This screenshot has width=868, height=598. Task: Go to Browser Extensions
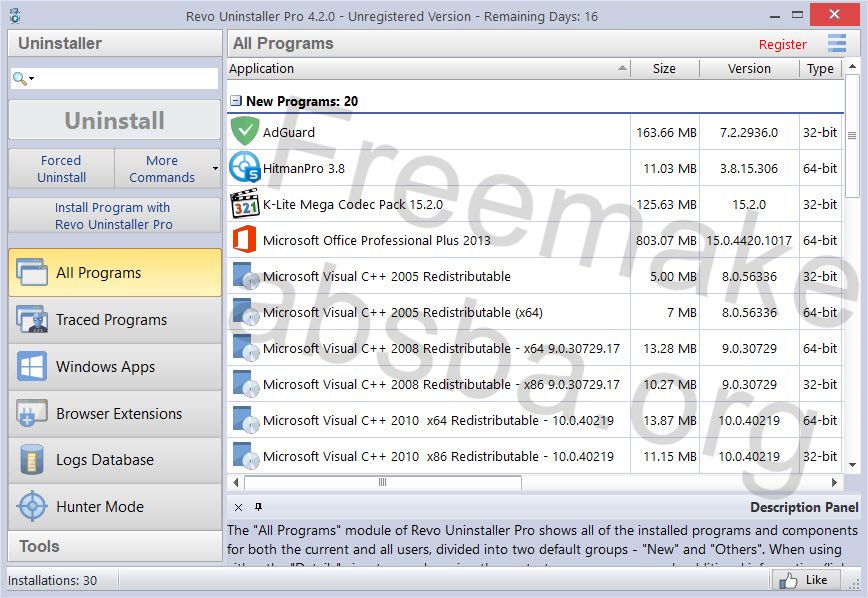point(115,414)
